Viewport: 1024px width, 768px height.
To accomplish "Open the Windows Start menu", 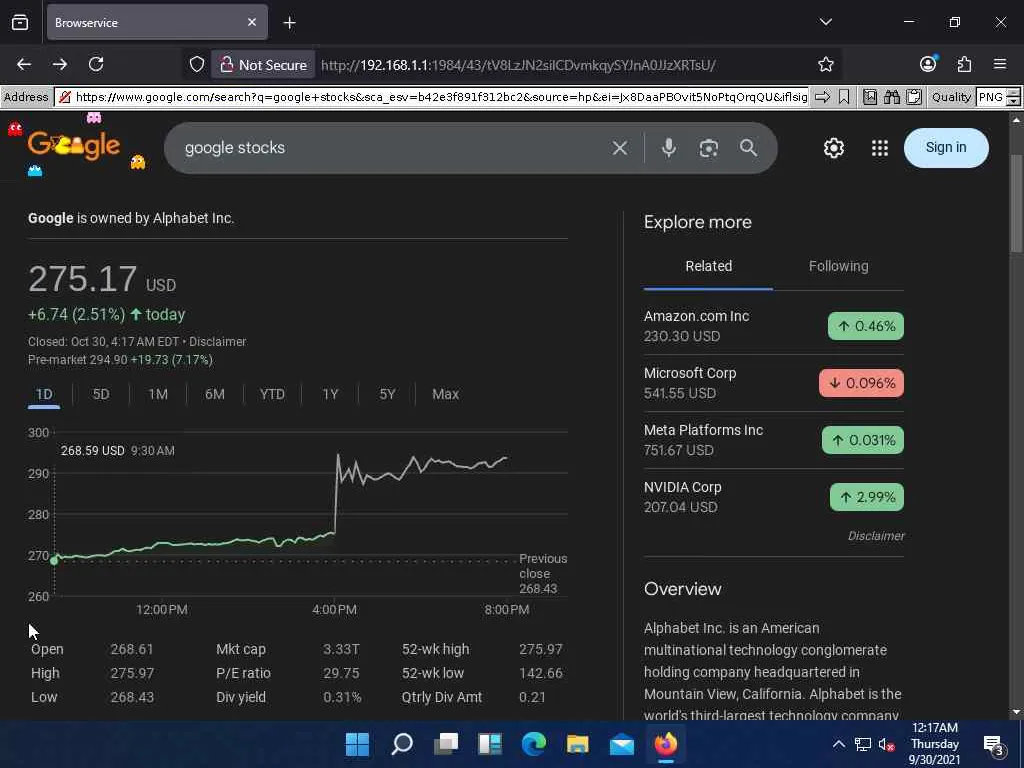I will click(357, 744).
